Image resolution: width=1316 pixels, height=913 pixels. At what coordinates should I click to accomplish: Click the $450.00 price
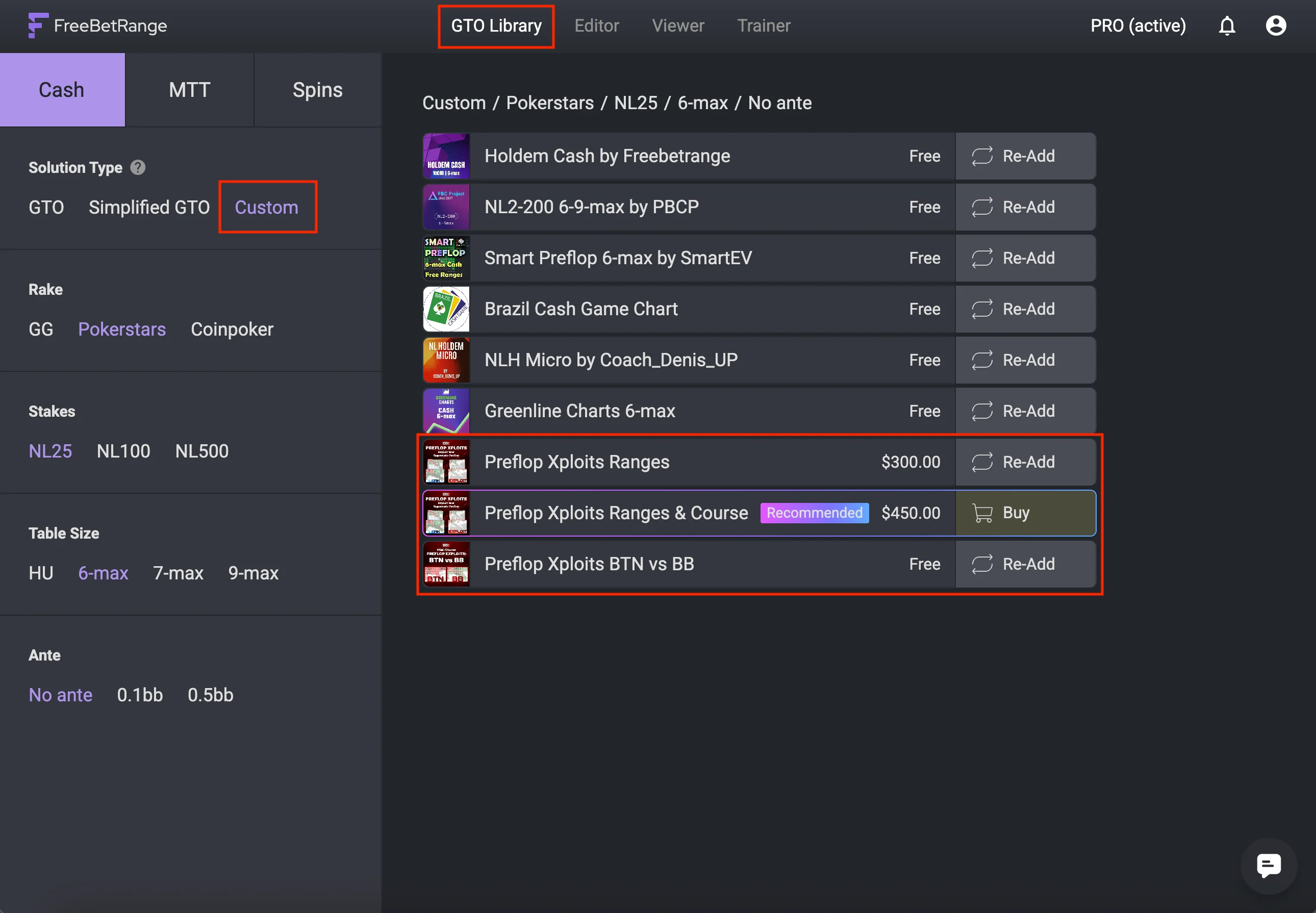(x=910, y=513)
